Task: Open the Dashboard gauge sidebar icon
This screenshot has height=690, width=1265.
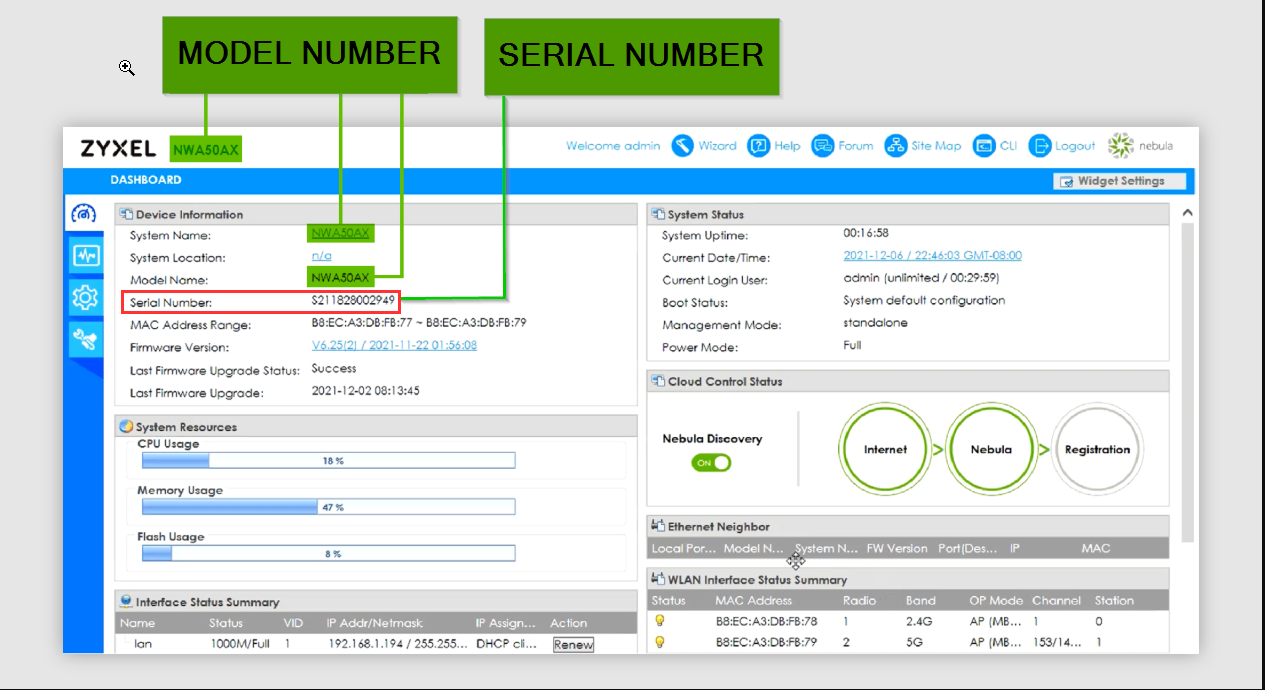Action: coord(86,213)
